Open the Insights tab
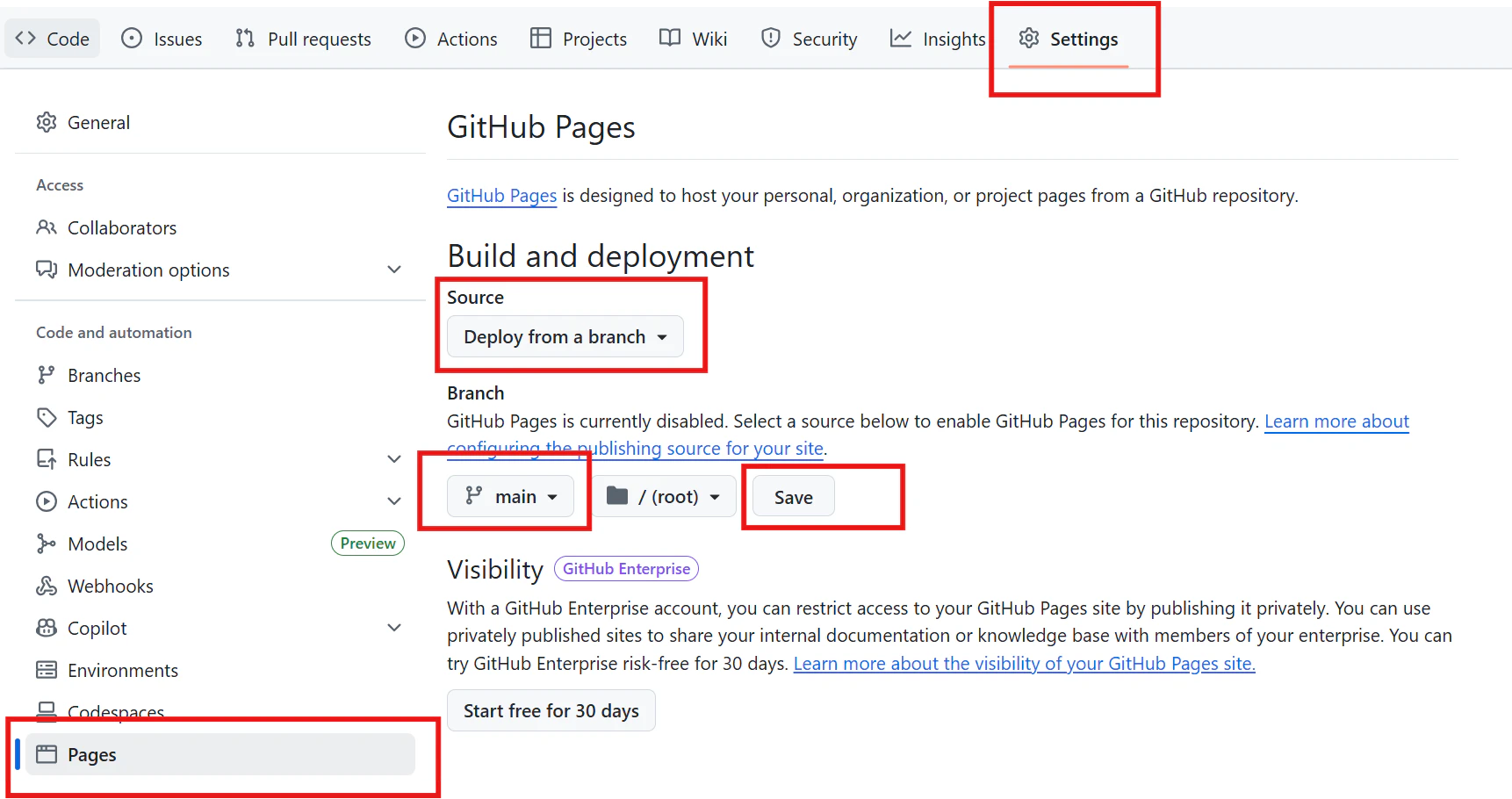The width and height of the screenshot is (1512, 799). [x=938, y=39]
